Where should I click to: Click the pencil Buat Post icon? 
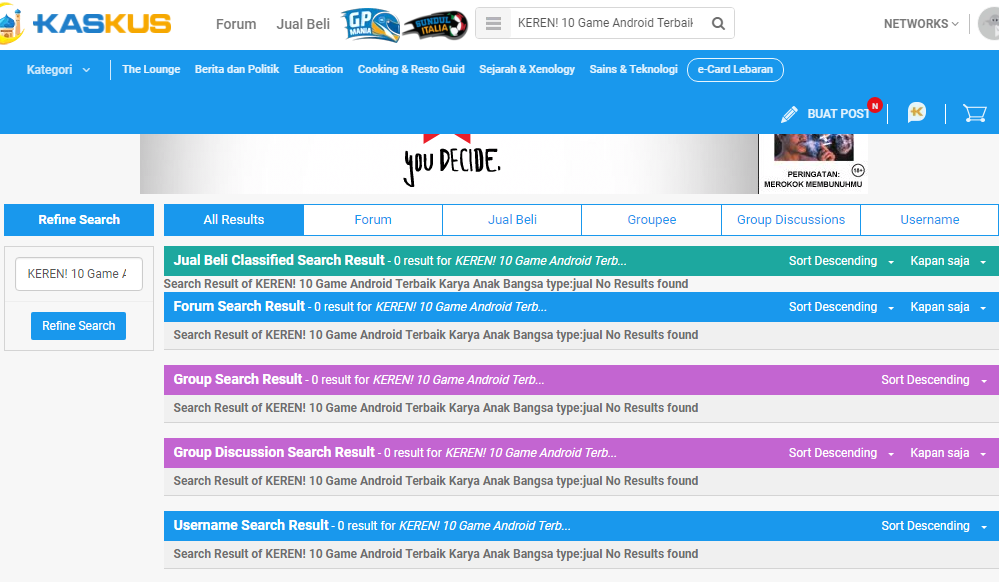789,114
